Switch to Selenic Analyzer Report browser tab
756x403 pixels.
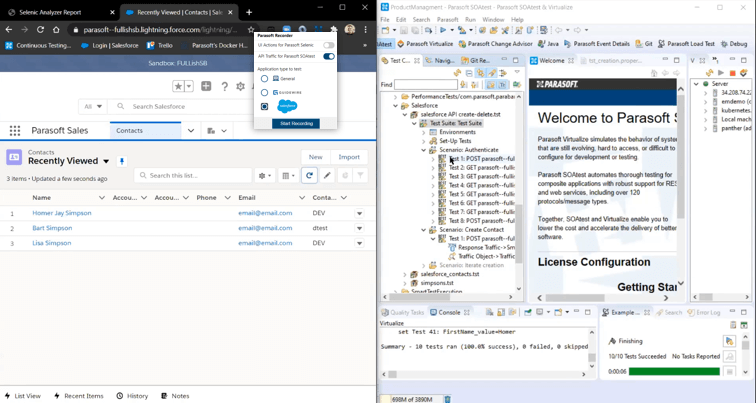point(60,12)
